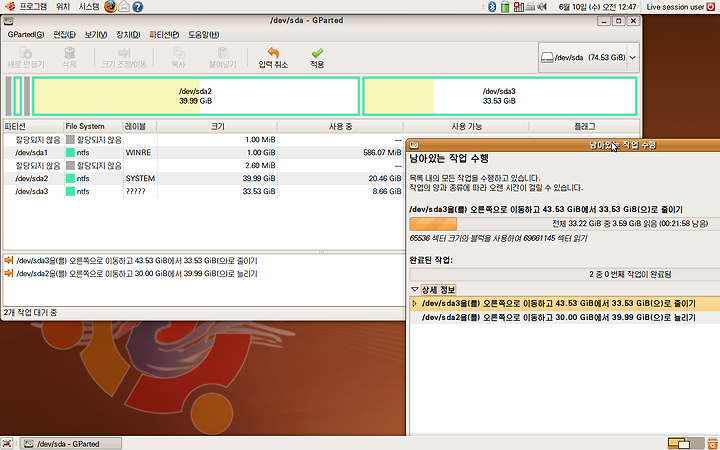Viewport: 720px width, 450px height.
Task: Click the clock showing 오전 12:47
Action: click(x=597, y=7)
